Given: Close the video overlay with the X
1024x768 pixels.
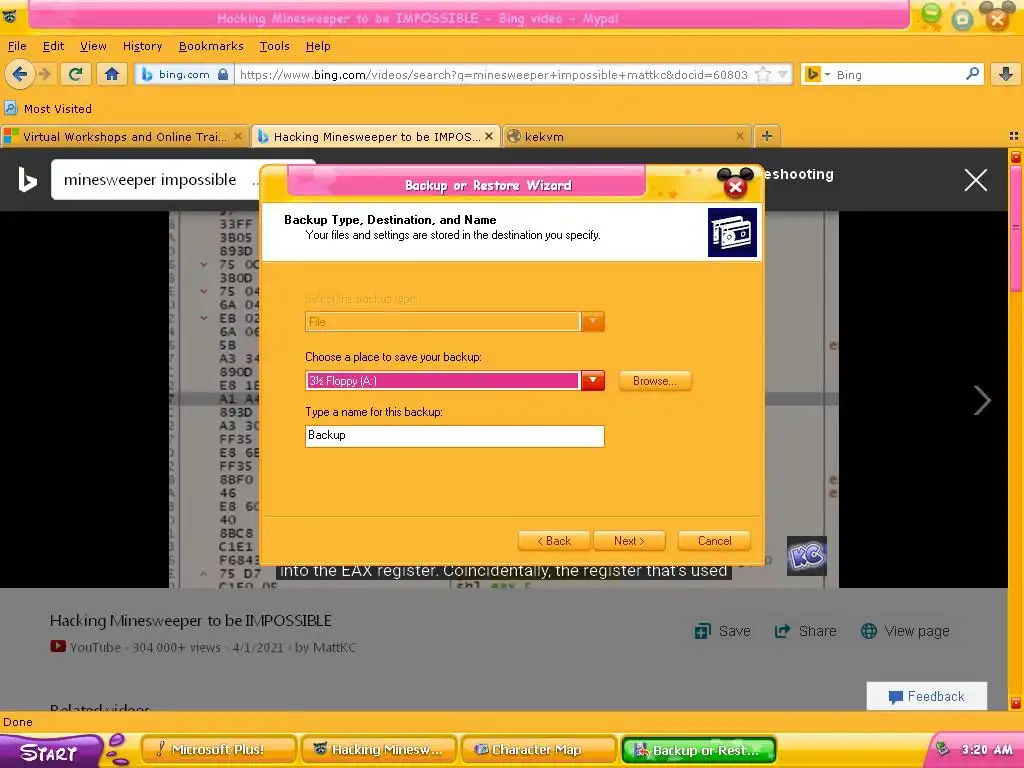Looking at the screenshot, I should [x=976, y=180].
